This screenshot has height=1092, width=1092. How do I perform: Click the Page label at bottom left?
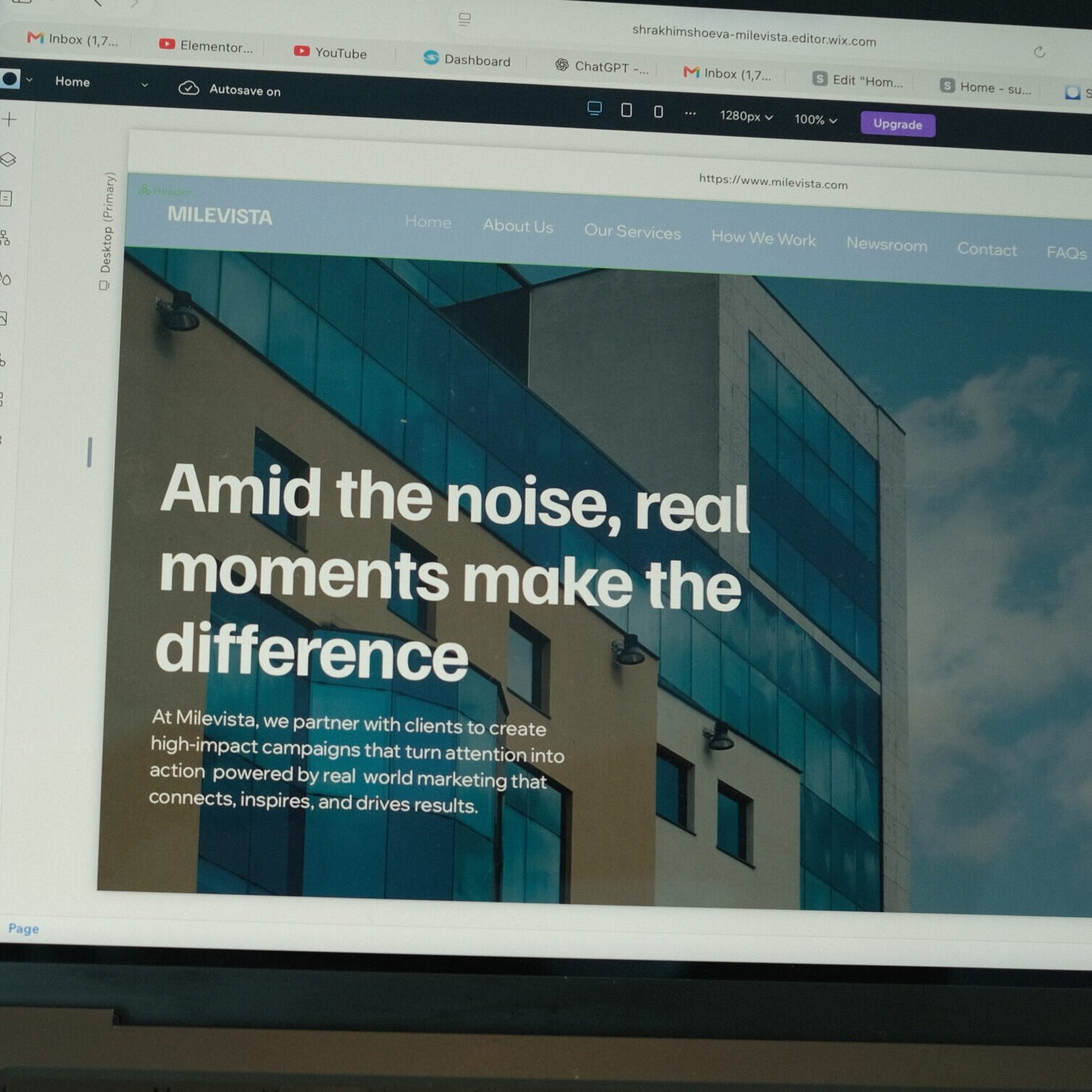(23, 928)
